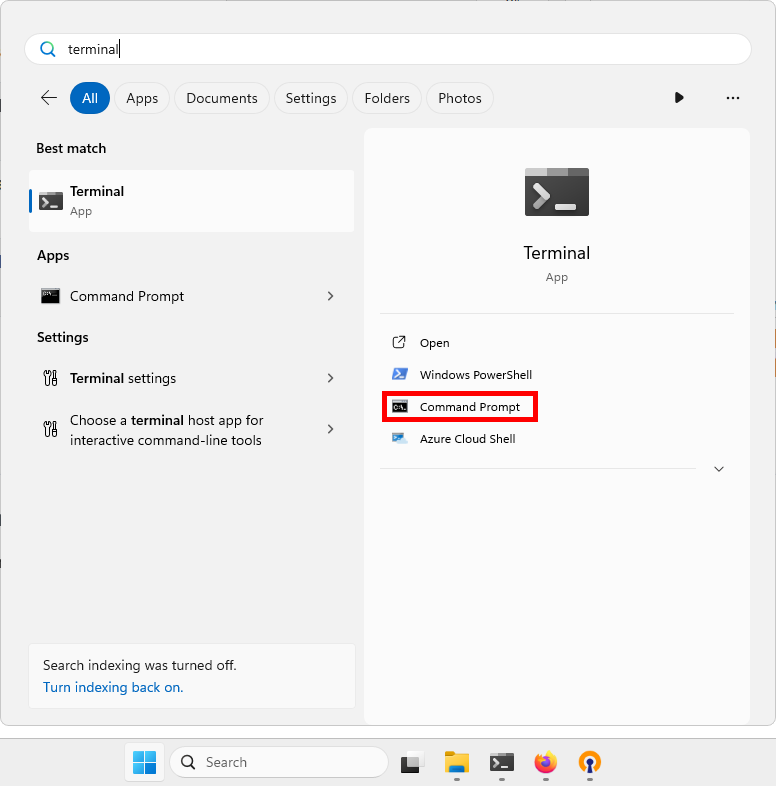Click the large Terminal preview icon
This screenshot has width=776, height=786.
(557, 192)
